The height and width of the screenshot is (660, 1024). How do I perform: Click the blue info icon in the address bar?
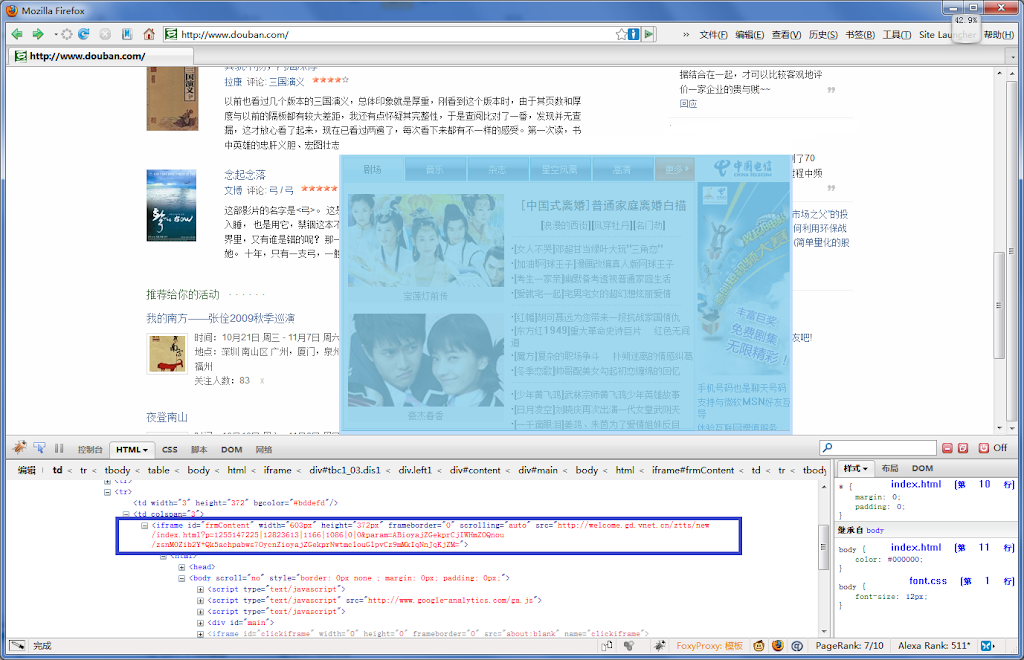[x=633, y=34]
